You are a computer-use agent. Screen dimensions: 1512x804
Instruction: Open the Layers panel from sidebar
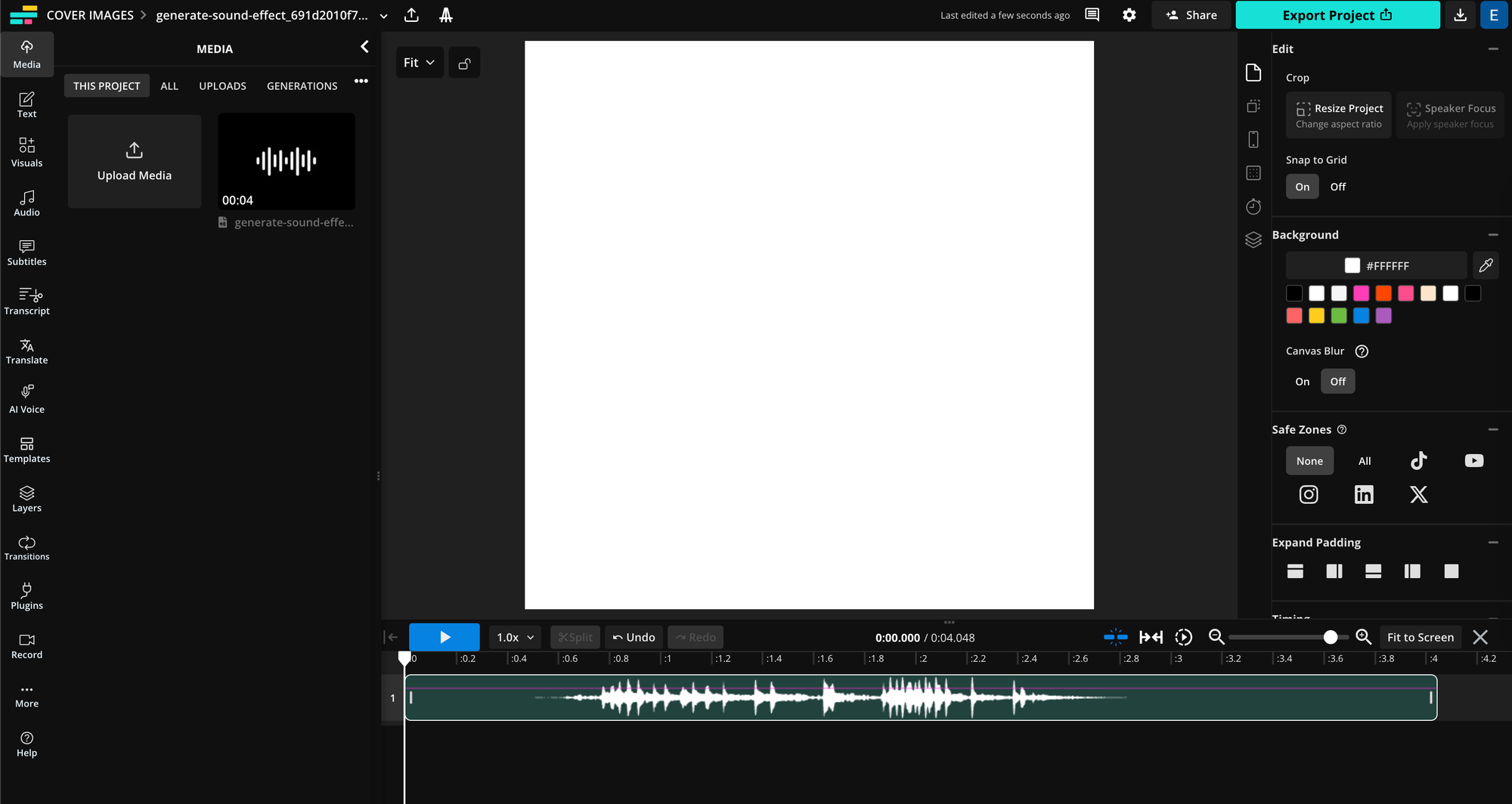26,497
